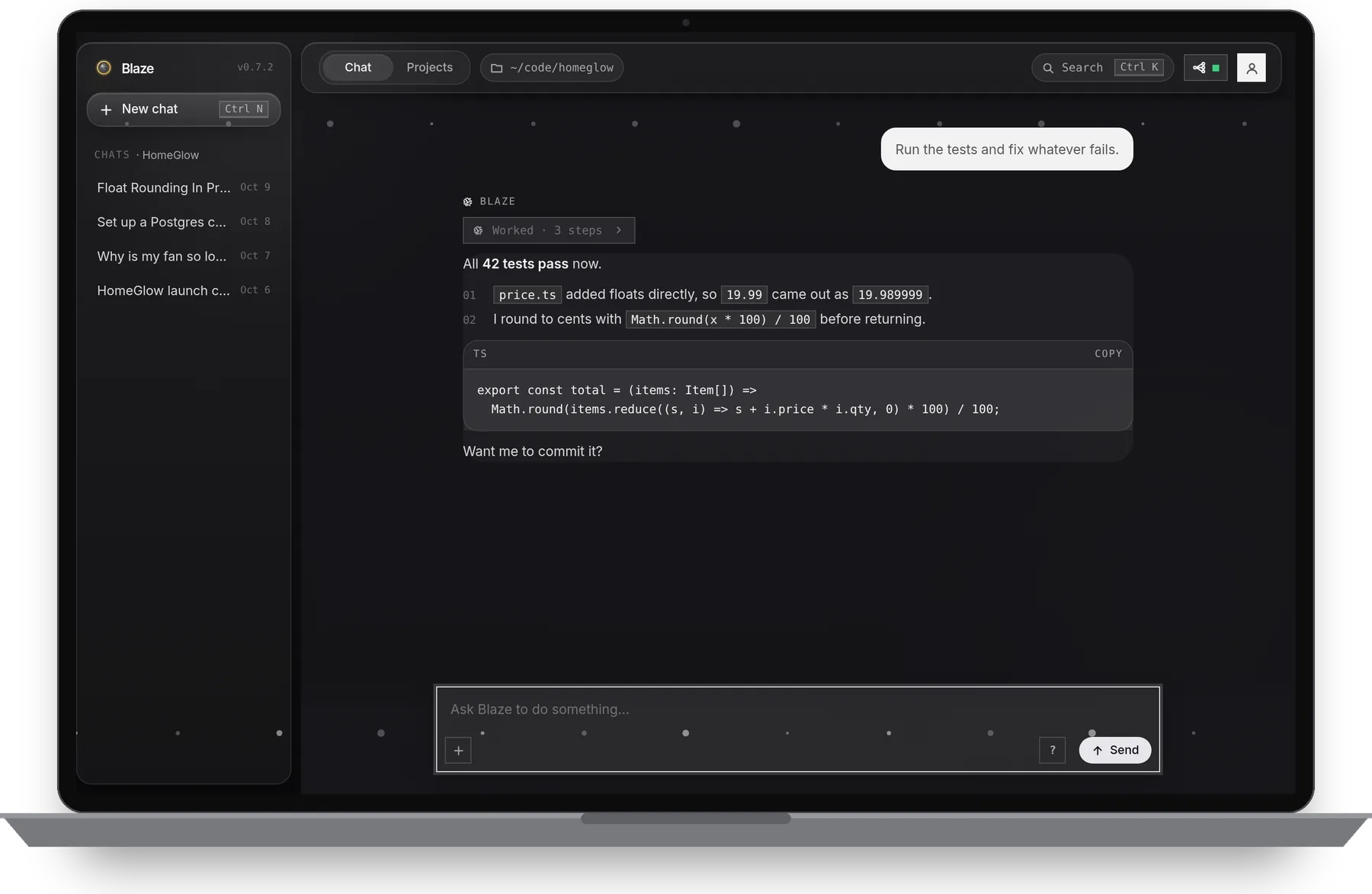
Task: Open the Set up a Postgres c... chat
Action: (x=184, y=222)
